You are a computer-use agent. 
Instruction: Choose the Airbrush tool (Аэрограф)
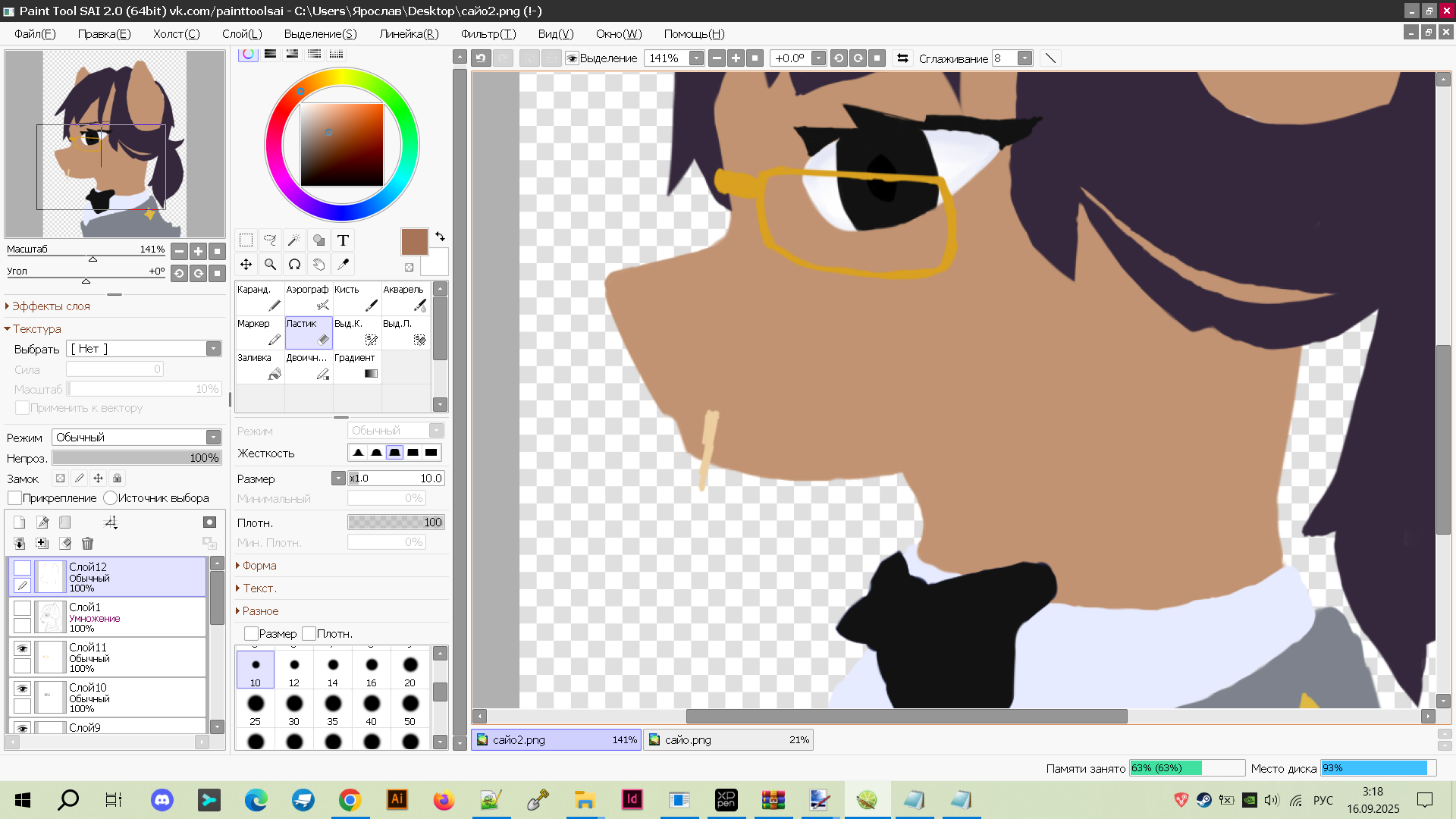(308, 298)
